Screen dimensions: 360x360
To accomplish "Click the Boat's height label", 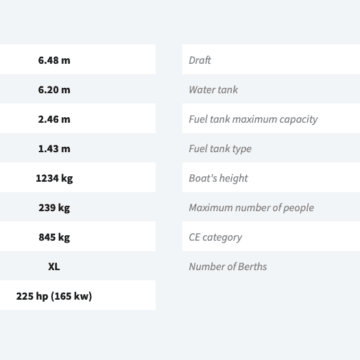I will (x=218, y=178).
